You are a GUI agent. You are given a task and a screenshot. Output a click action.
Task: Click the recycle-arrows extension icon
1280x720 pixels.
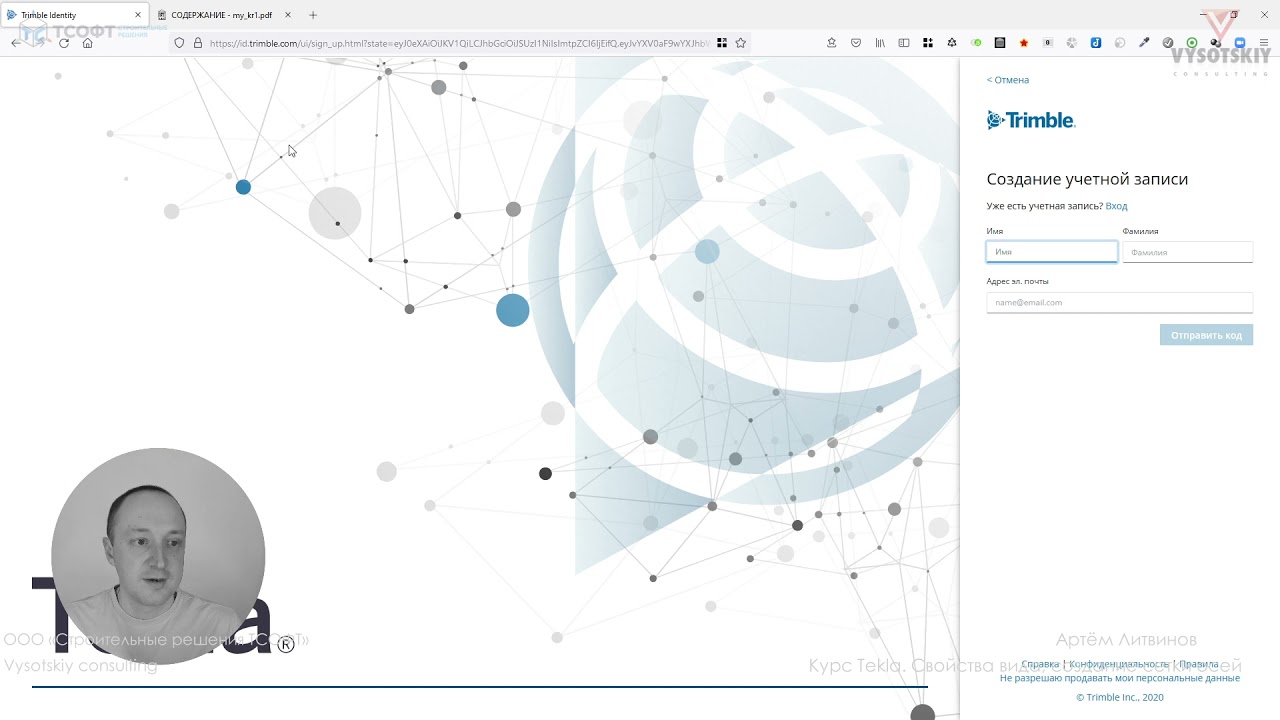tap(952, 43)
